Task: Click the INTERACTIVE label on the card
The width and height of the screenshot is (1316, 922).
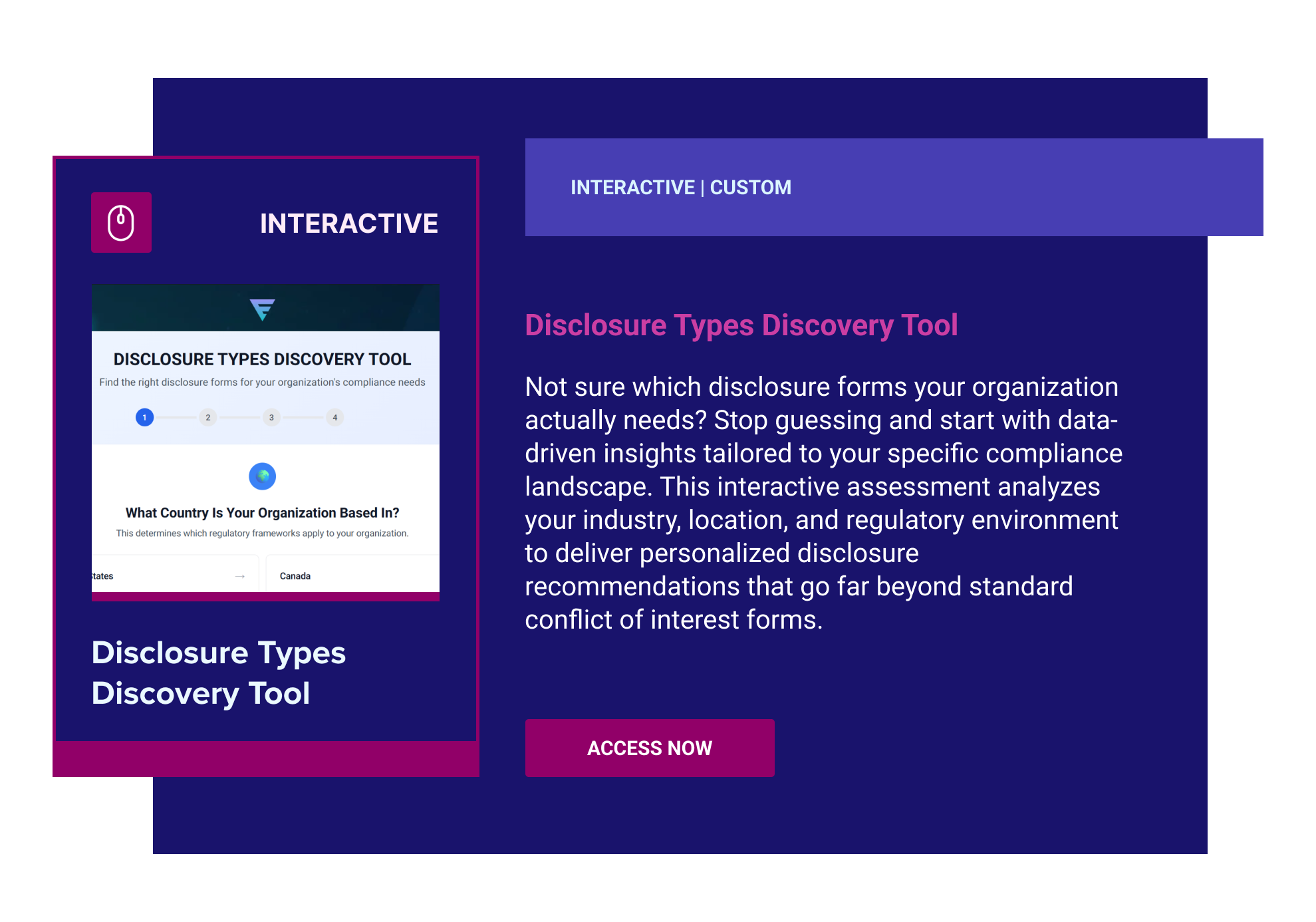Action: (x=349, y=224)
